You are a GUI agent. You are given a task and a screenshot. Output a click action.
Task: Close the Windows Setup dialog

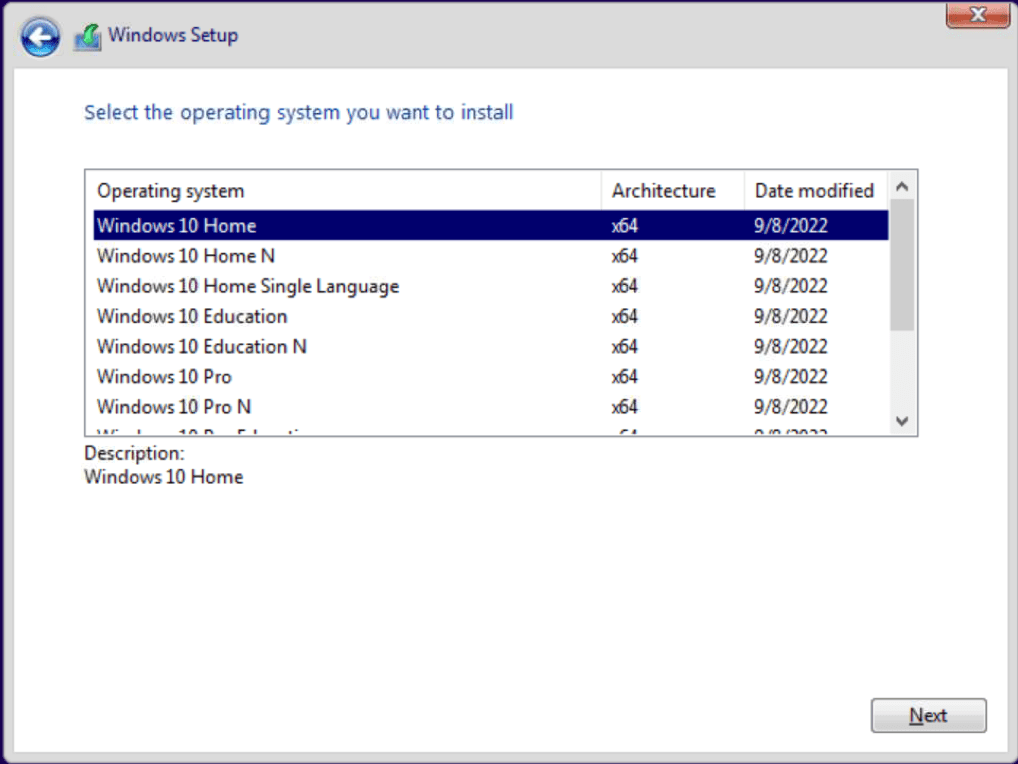[978, 14]
